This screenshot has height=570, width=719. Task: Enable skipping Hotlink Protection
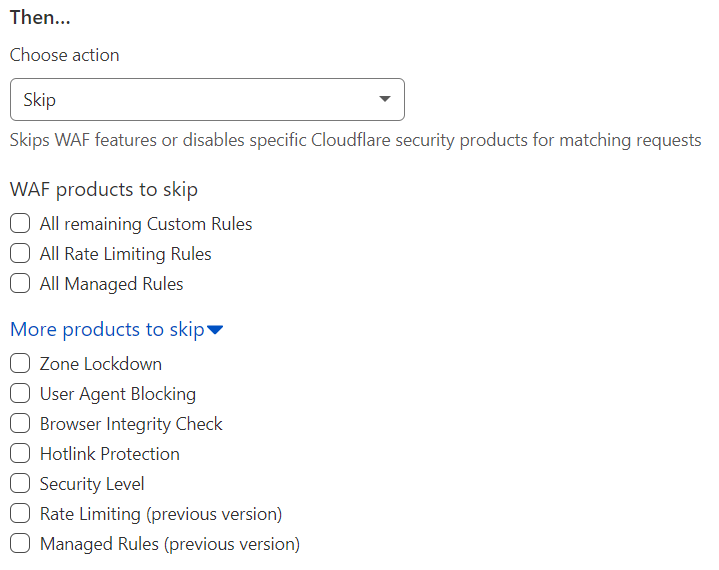(x=20, y=454)
